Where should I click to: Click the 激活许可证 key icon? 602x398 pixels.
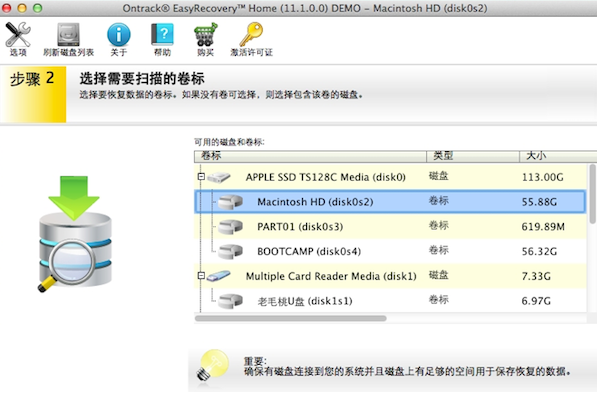pyautogui.click(x=251, y=35)
